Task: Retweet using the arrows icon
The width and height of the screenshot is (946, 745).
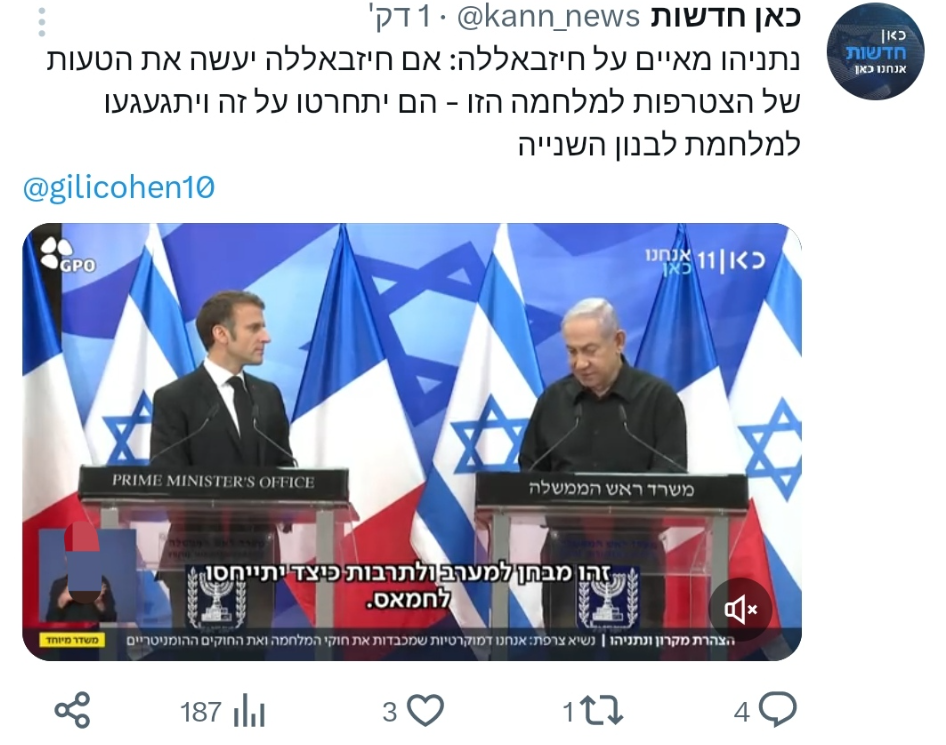Action: pos(602,711)
